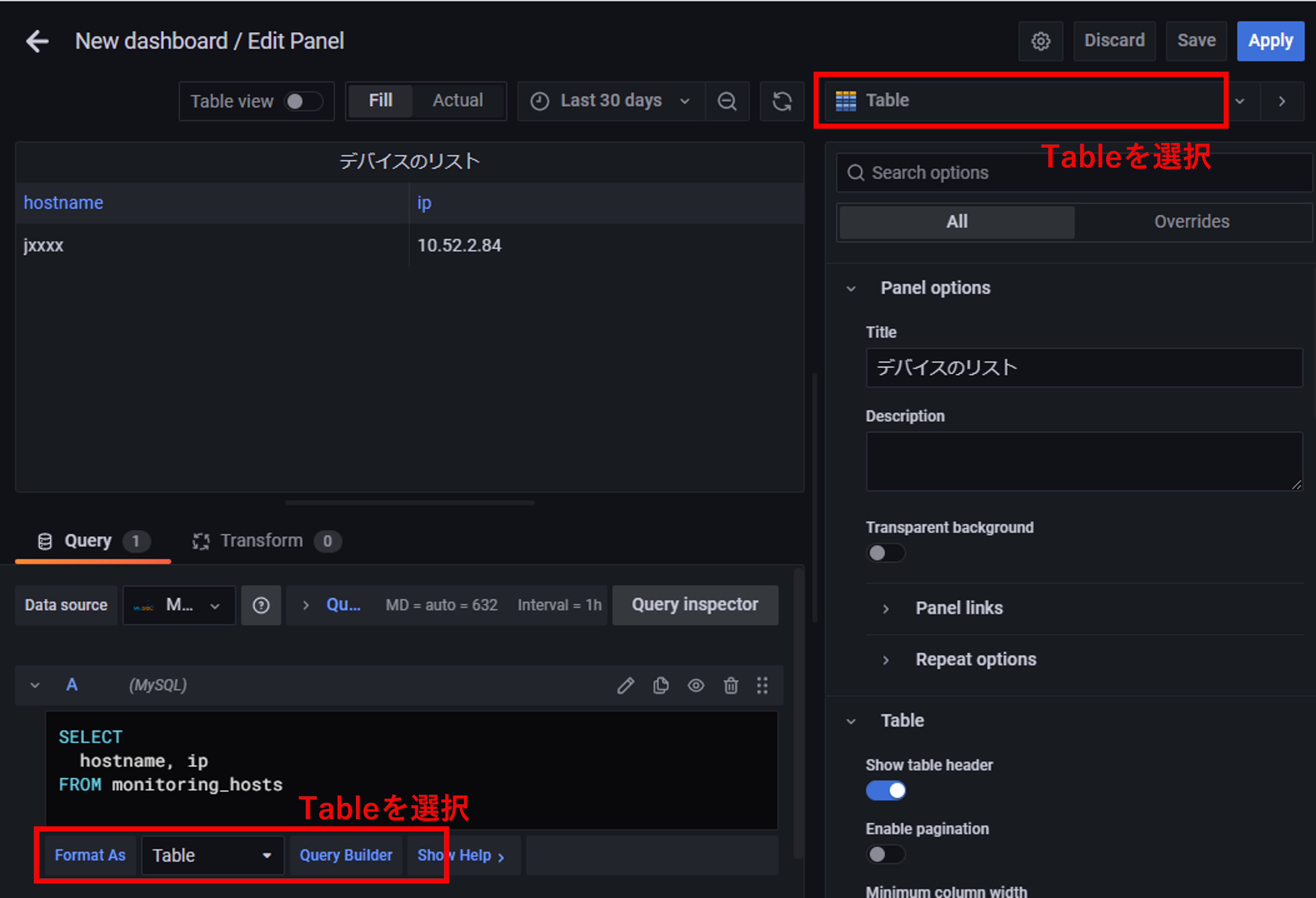The height and width of the screenshot is (898, 1316).
Task: Click the MySQL data source logo
Action: (144, 606)
